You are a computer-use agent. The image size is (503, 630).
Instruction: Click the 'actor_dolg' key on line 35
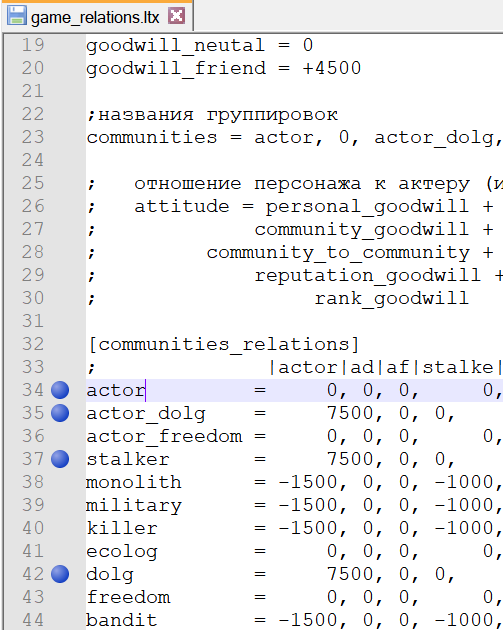point(146,414)
